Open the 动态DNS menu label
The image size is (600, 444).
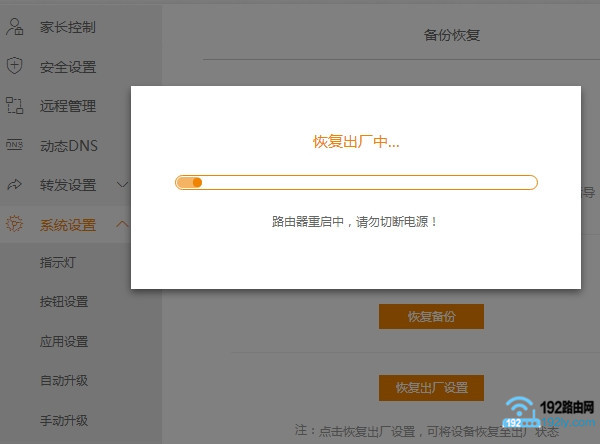click(x=69, y=146)
